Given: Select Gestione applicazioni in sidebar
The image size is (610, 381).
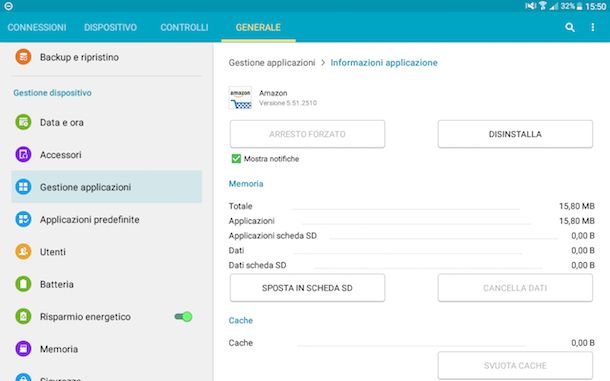Looking at the screenshot, I should click(107, 187).
